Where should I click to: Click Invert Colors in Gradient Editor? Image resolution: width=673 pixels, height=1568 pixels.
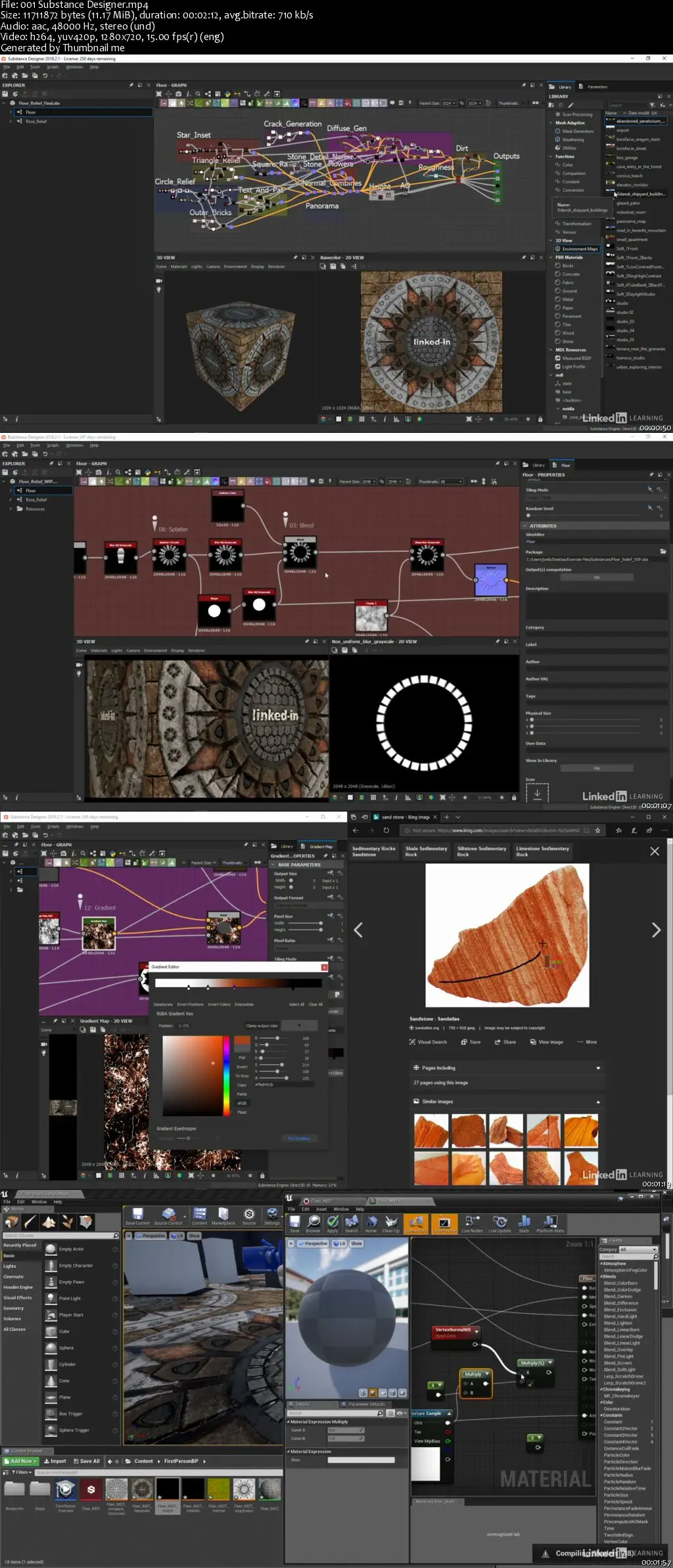click(219, 1004)
